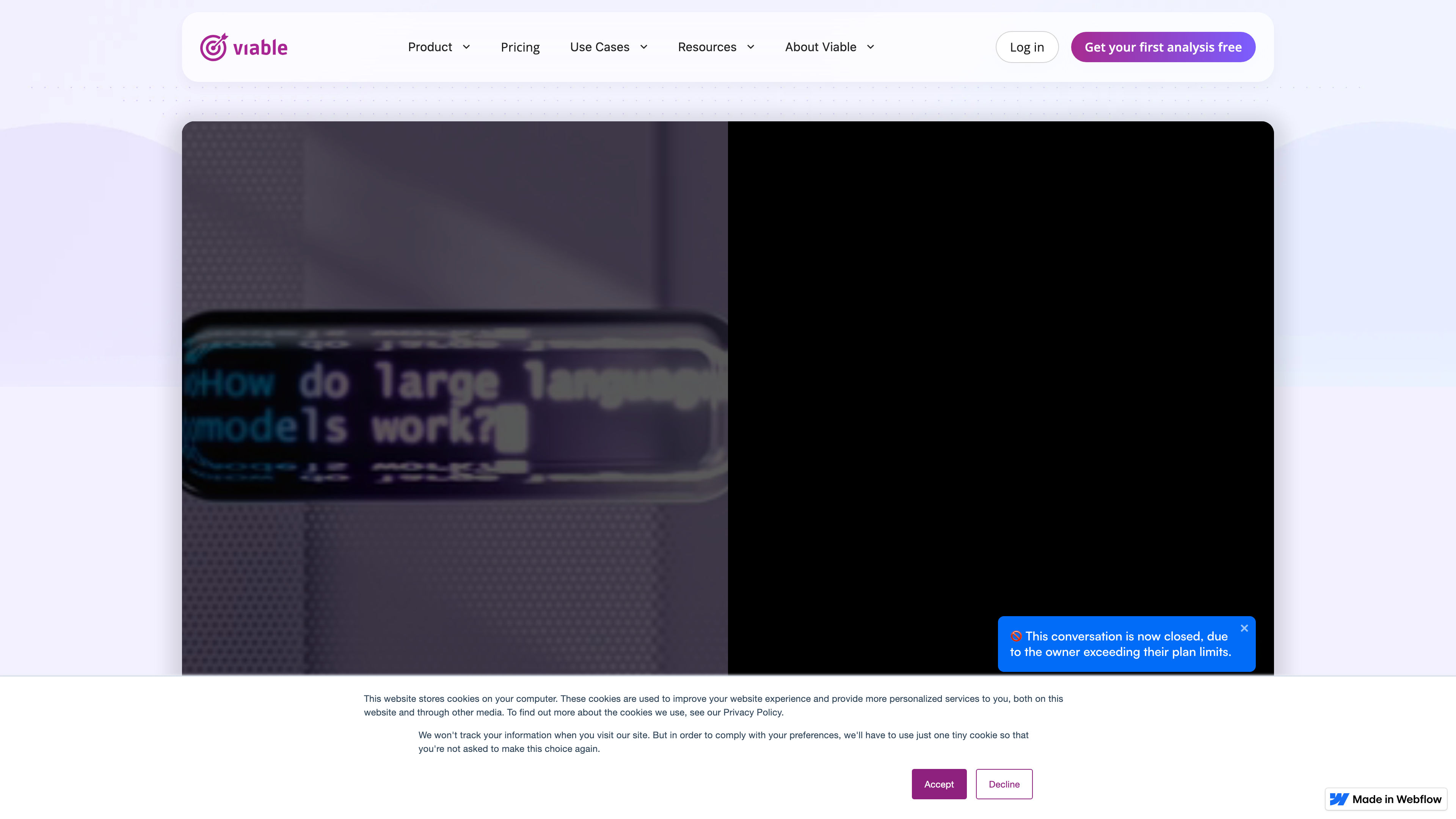This screenshot has height=819, width=1456.
Task: Expand the About Viable chevron
Action: [x=871, y=47]
